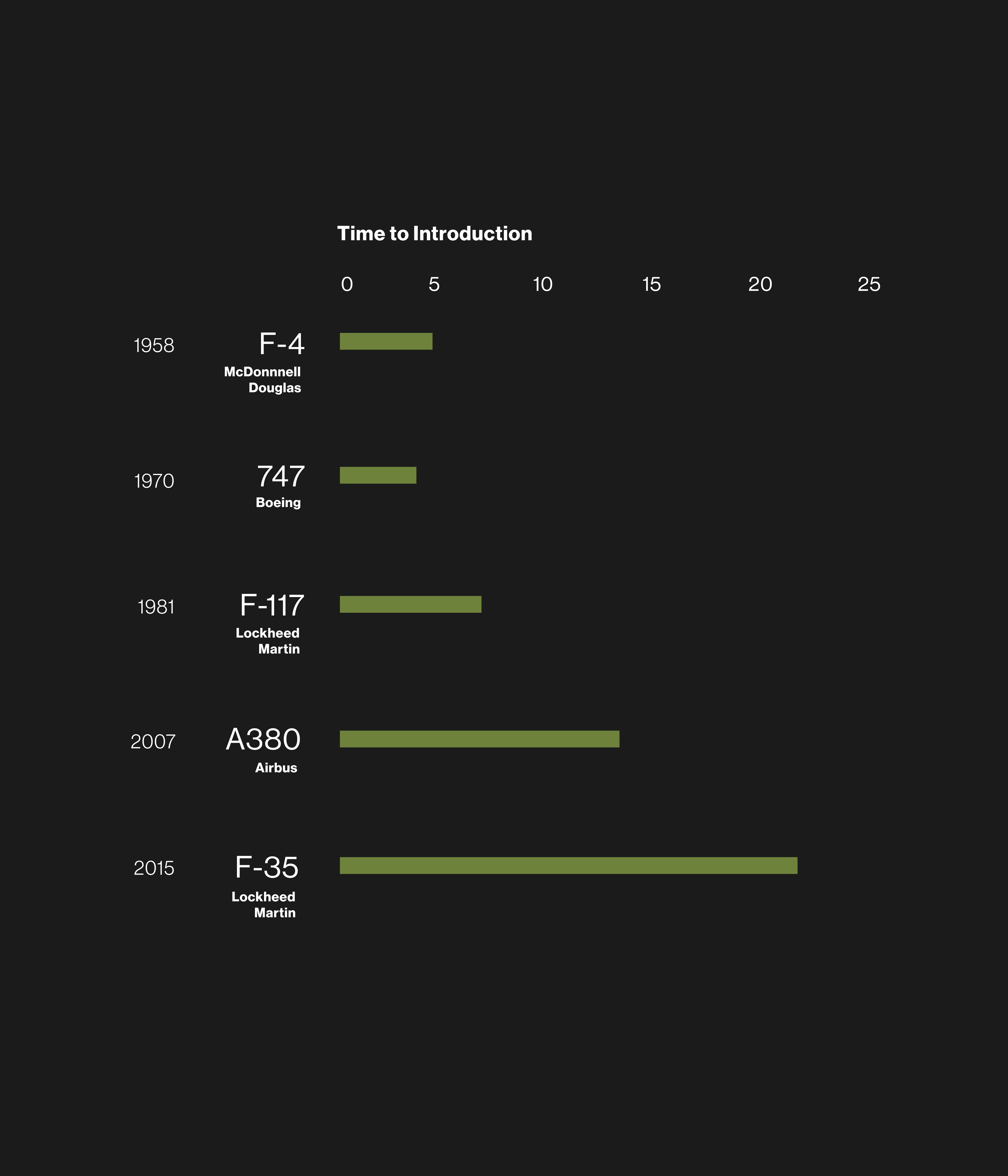This screenshot has height=1176, width=1008.
Task: Click the F-4 aircraft label
Action: (x=282, y=344)
